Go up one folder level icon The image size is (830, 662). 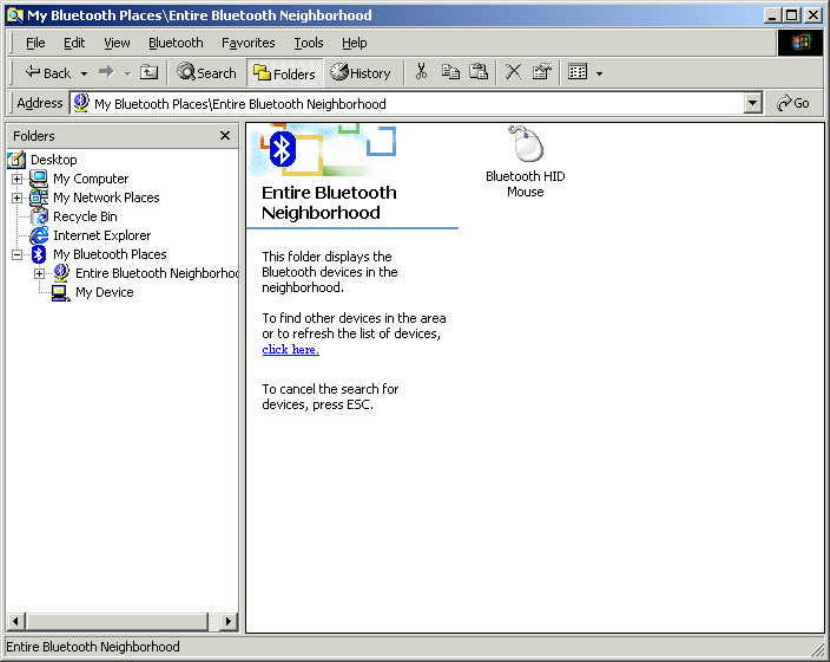pyautogui.click(x=149, y=72)
